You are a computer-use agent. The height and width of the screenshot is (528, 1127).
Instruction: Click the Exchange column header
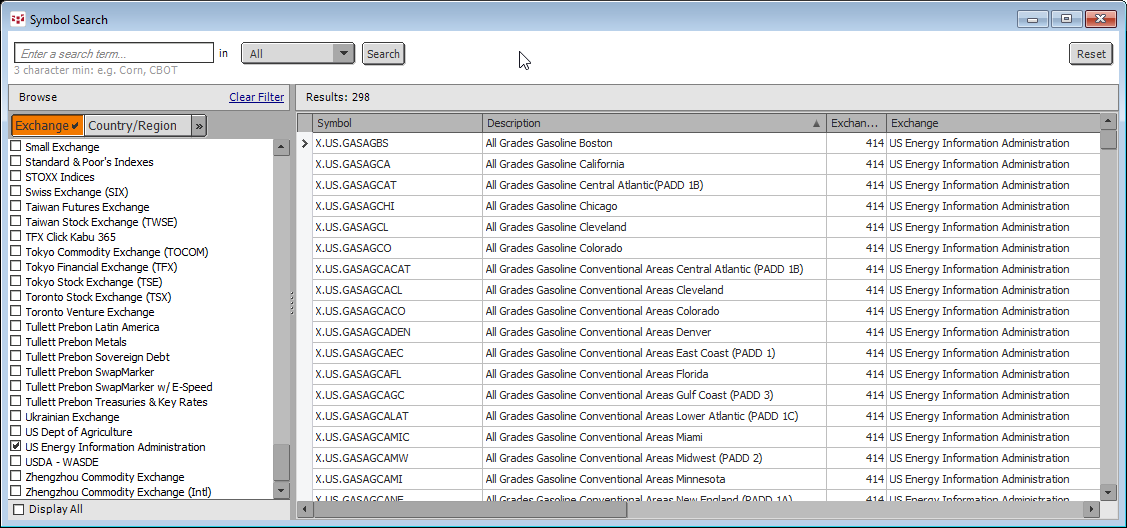993,124
